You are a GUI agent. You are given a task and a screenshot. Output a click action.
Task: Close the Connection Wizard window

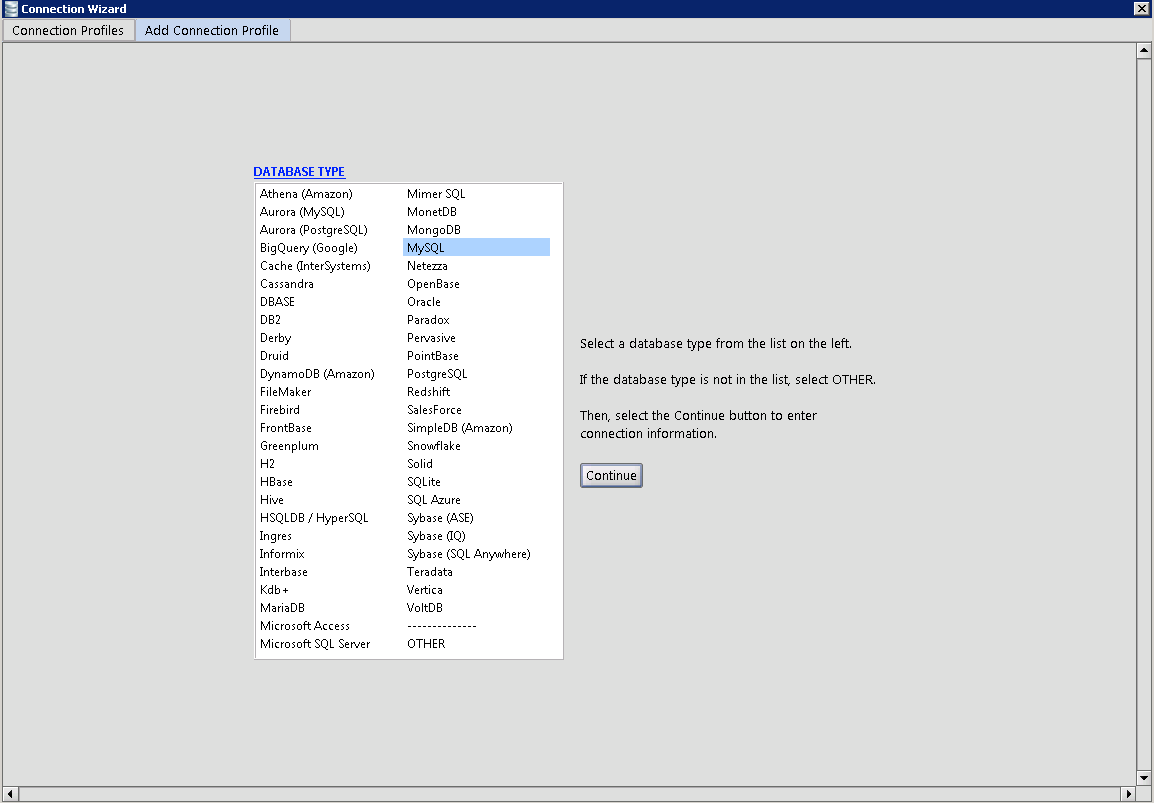(1141, 9)
